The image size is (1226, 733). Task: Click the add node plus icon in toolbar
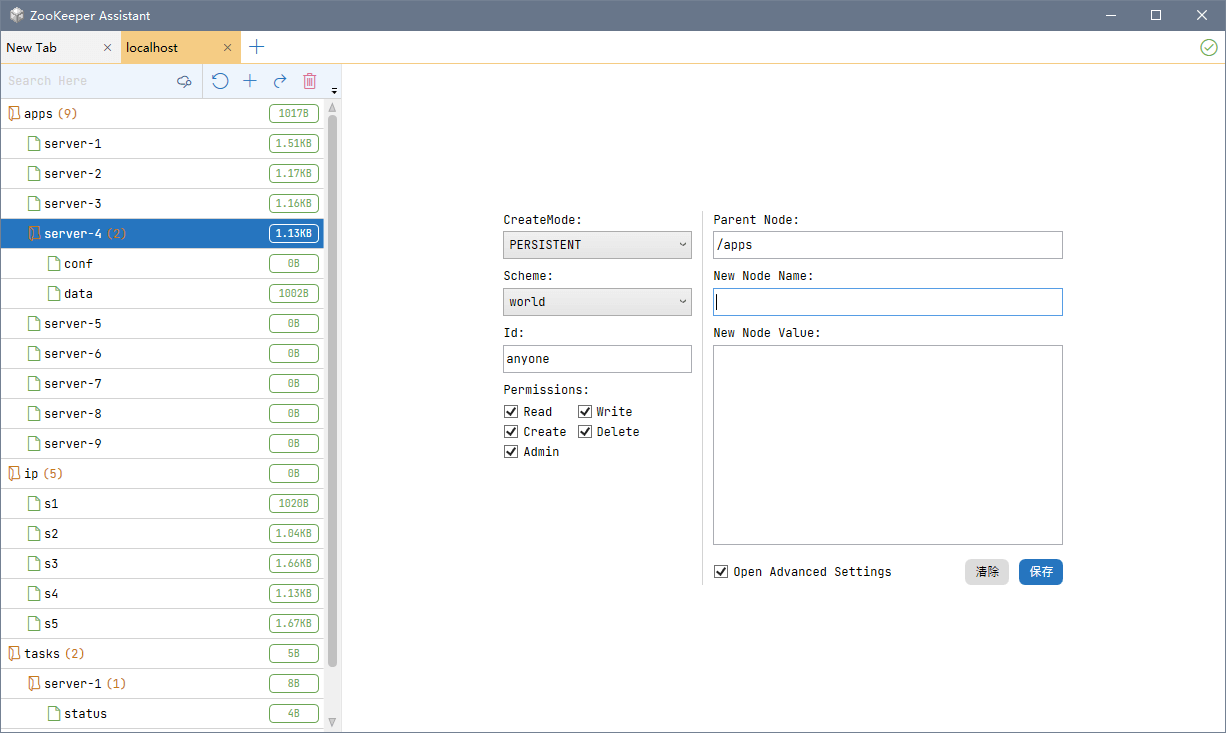pos(250,81)
